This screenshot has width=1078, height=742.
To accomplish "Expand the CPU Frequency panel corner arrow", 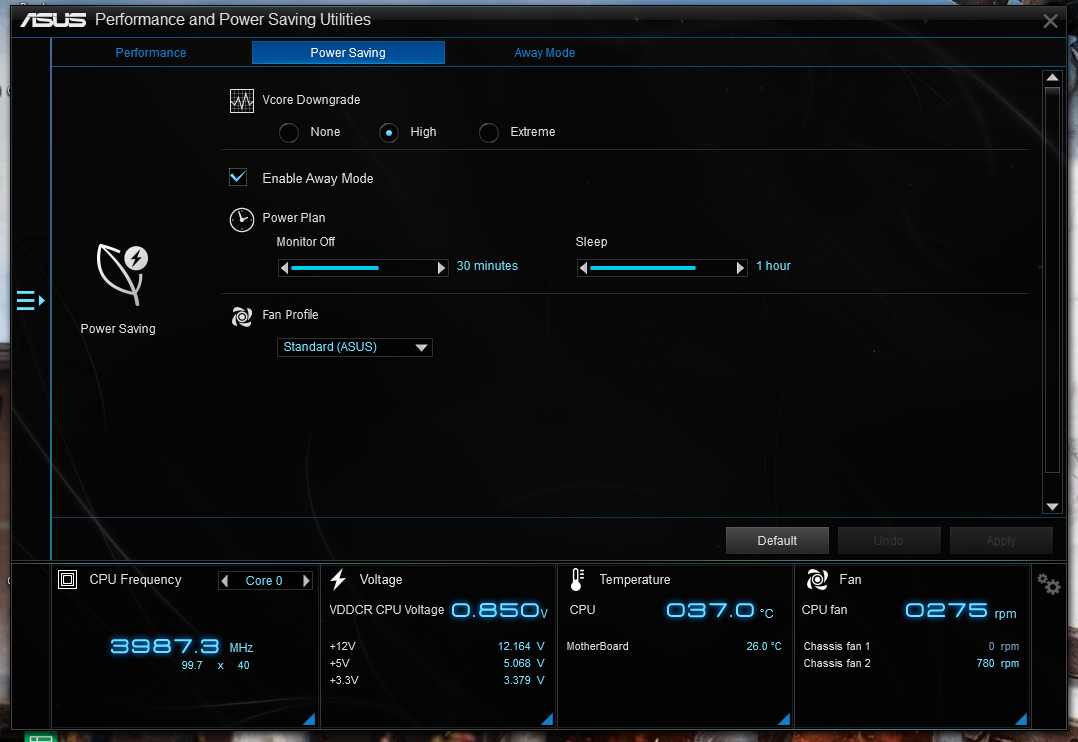I will (310, 719).
